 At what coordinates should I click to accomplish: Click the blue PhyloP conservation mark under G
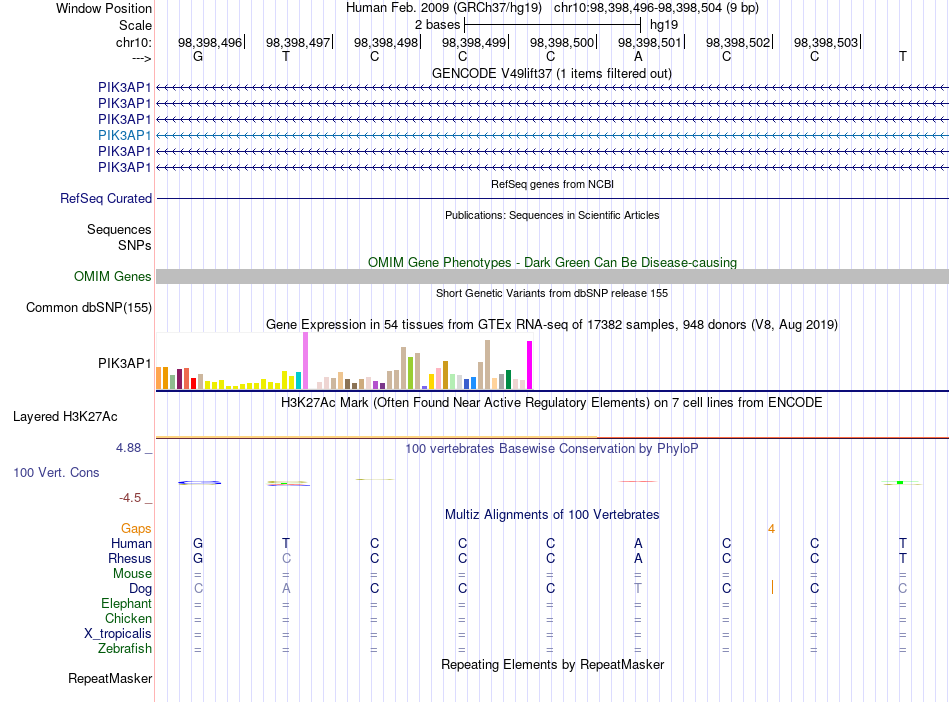pos(199,483)
